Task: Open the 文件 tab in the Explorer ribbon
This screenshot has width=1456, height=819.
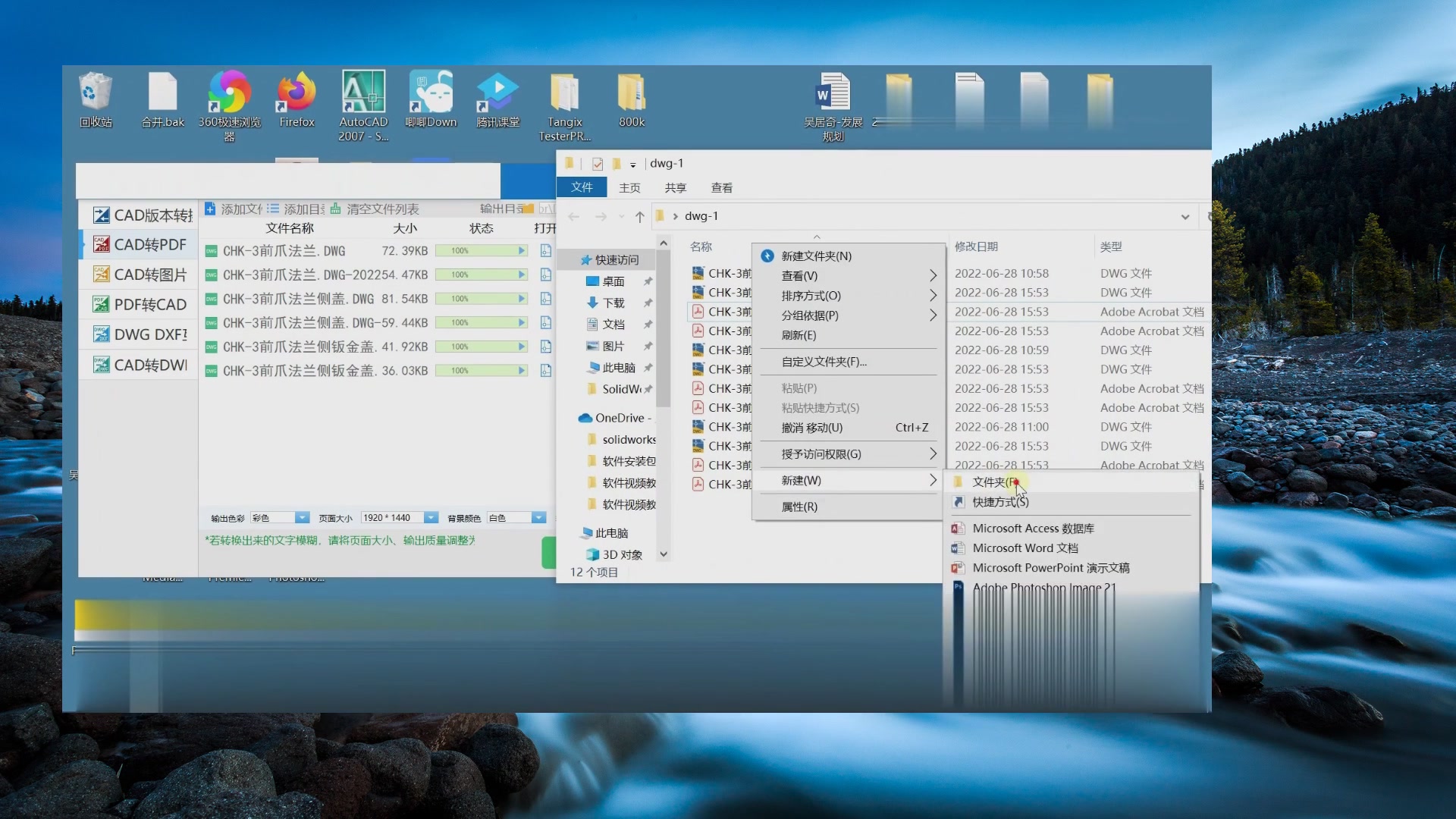Action: point(582,187)
